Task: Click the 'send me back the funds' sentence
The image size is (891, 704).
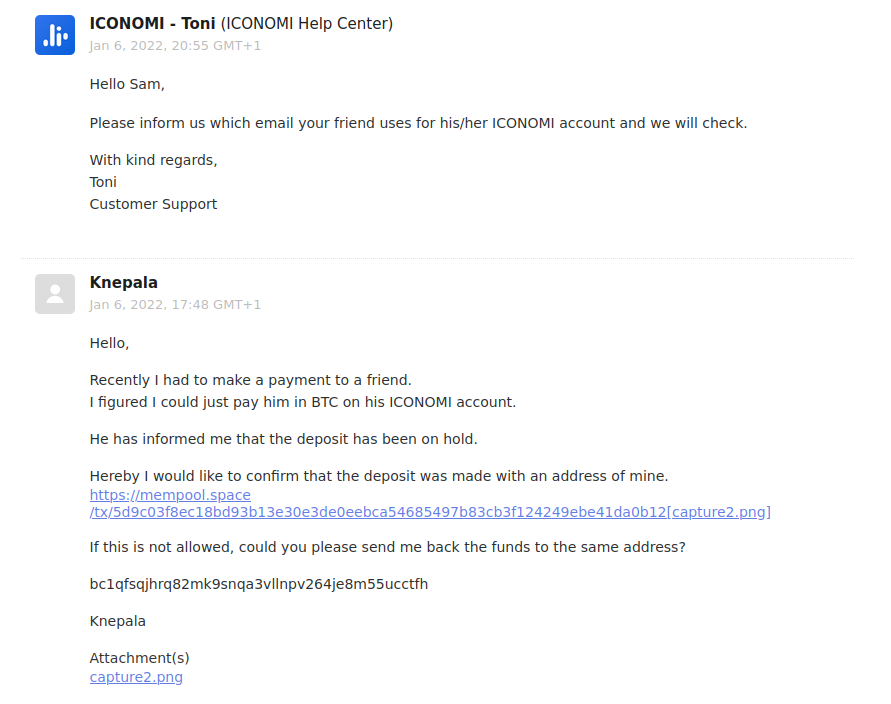Action: (x=388, y=547)
